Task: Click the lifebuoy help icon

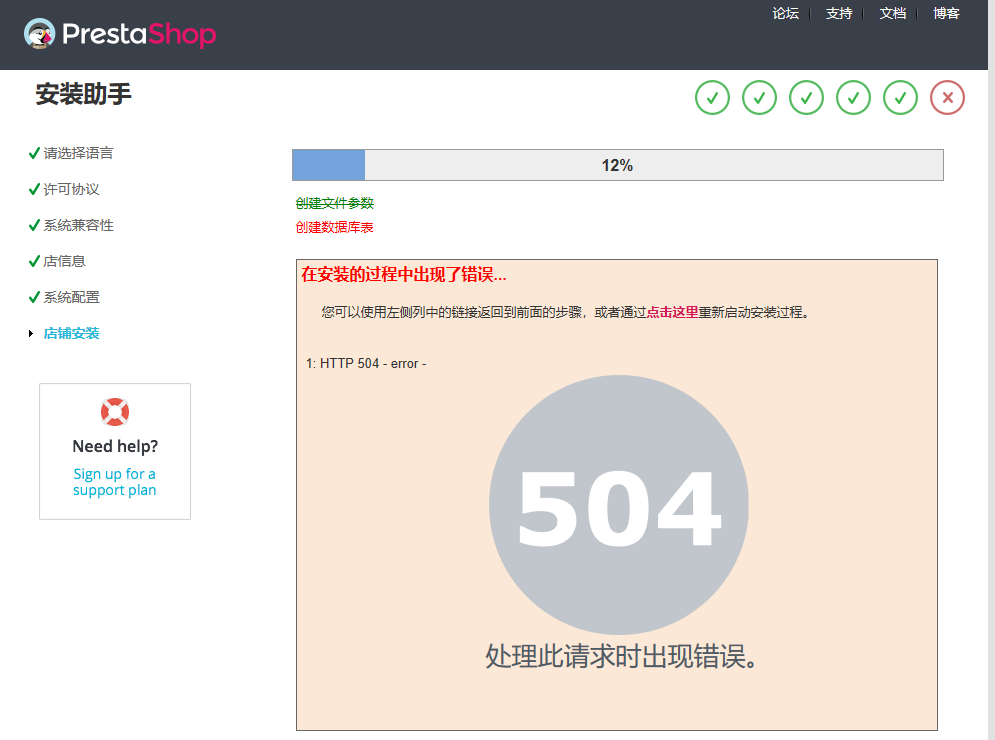Action: pos(114,411)
